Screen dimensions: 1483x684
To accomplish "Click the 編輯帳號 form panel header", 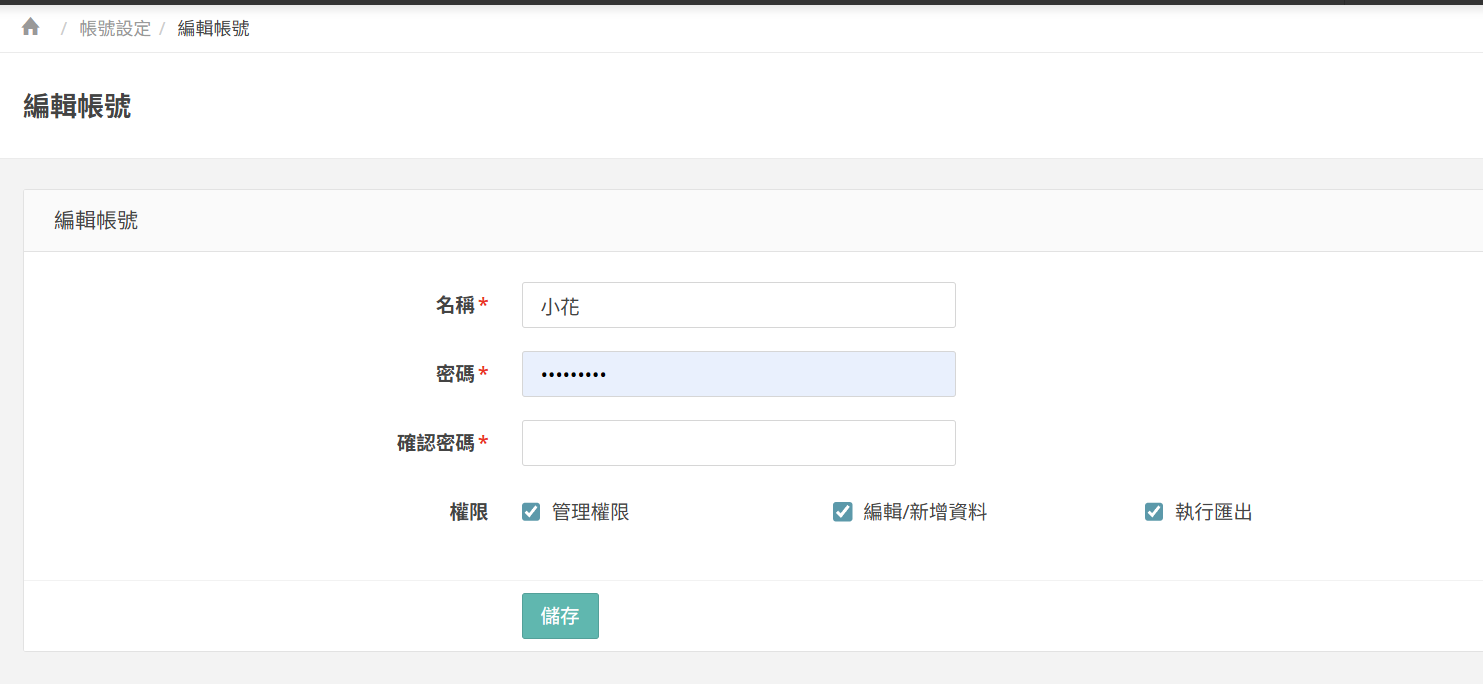I will [96, 221].
